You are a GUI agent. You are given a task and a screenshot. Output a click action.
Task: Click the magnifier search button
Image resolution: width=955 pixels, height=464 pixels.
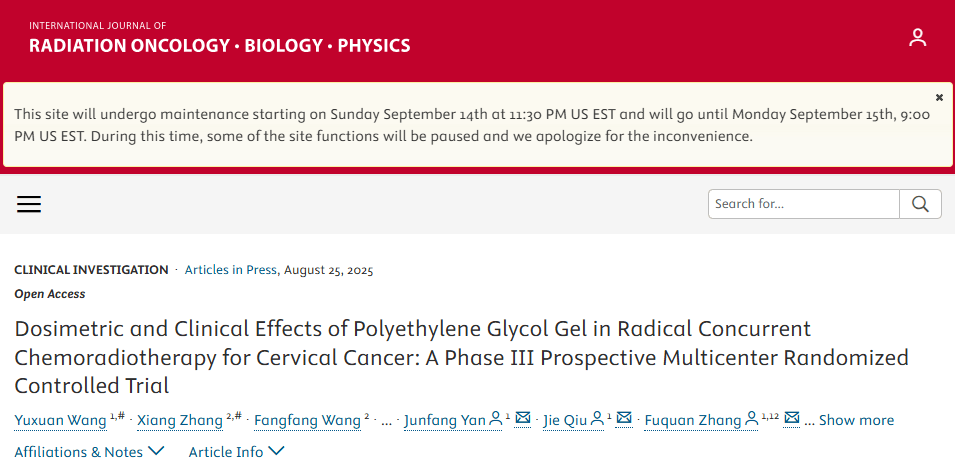(920, 204)
